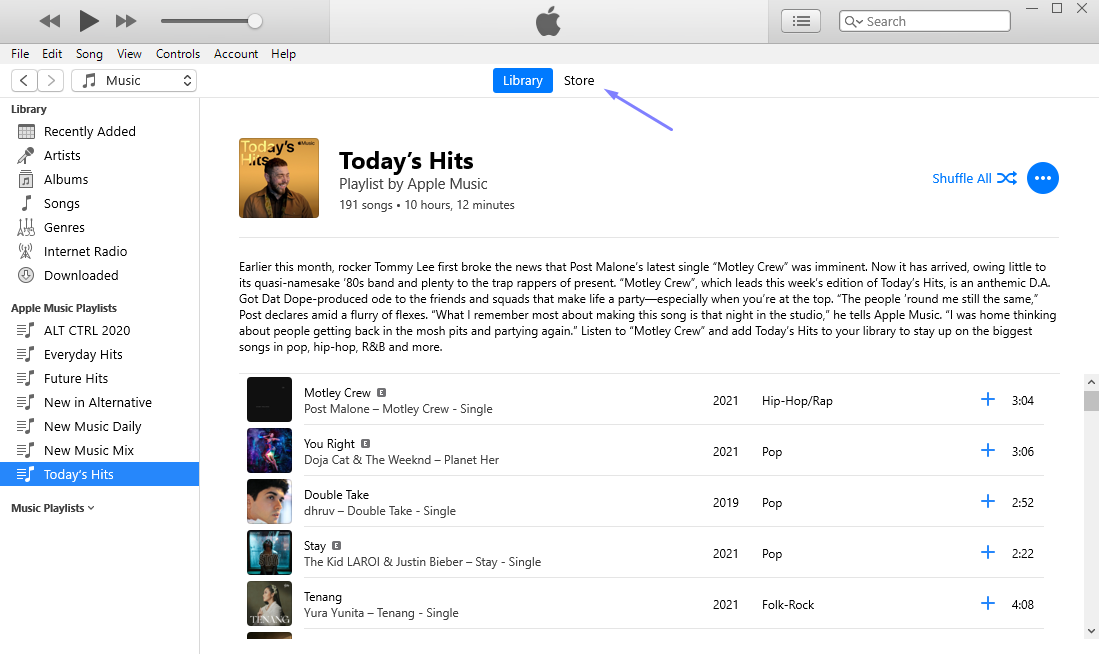Open search options dropdown arrow
Viewport: 1099px width, 654px height.
(x=852, y=21)
